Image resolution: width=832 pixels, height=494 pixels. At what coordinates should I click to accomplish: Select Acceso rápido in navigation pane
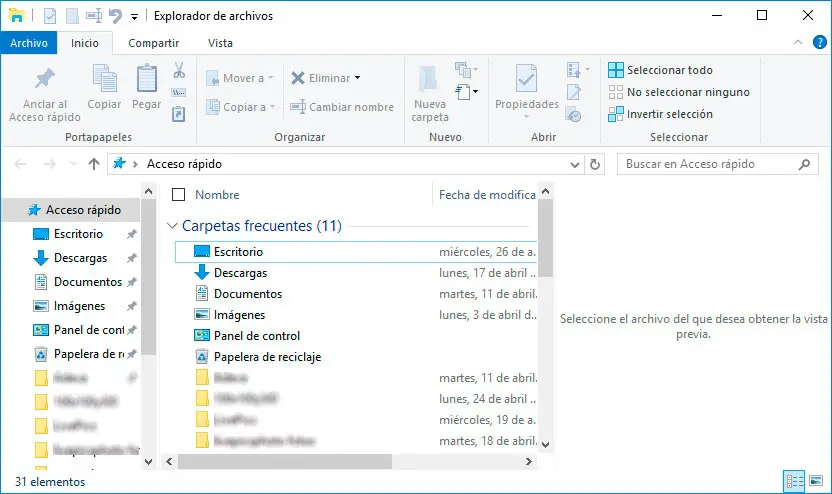pos(71,210)
